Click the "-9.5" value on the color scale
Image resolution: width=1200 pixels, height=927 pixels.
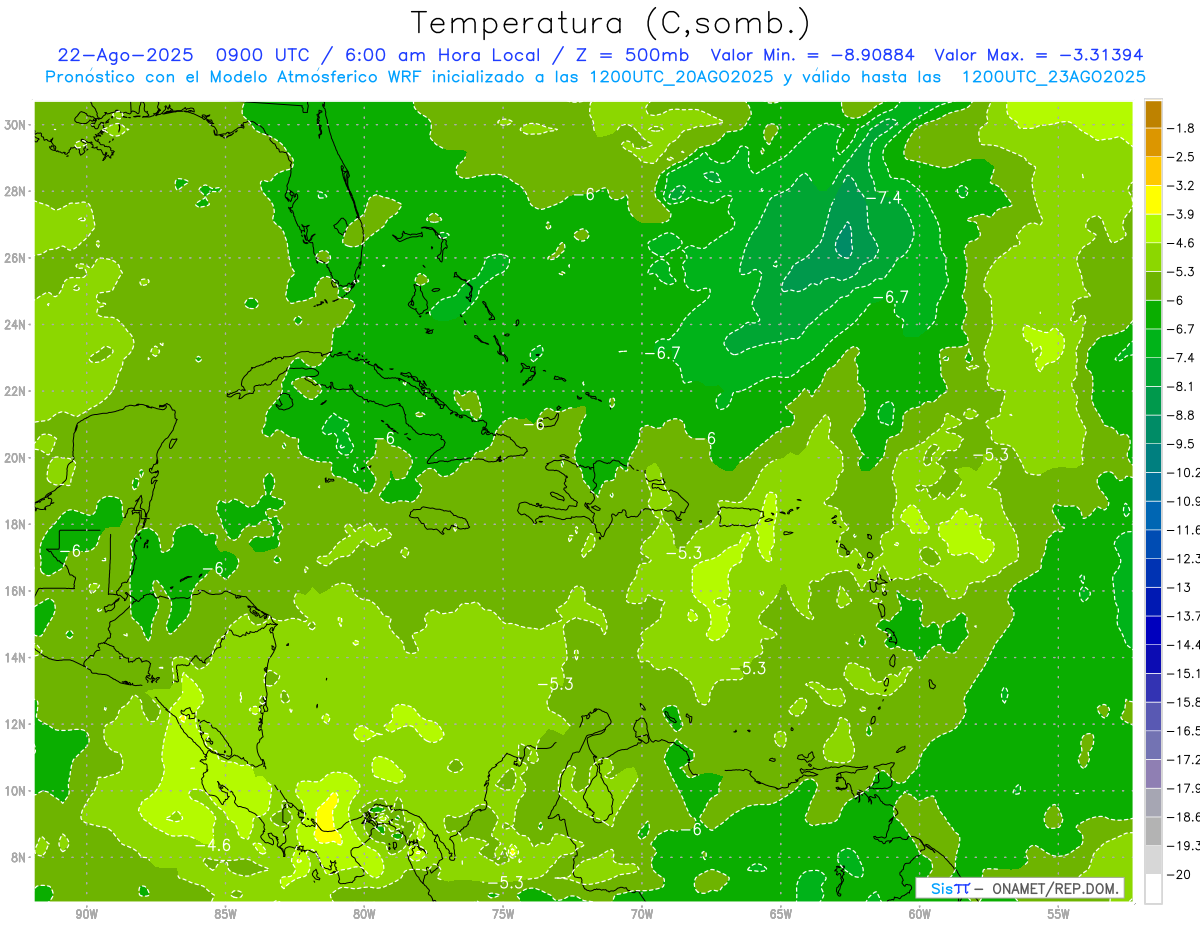click(x=1181, y=444)
